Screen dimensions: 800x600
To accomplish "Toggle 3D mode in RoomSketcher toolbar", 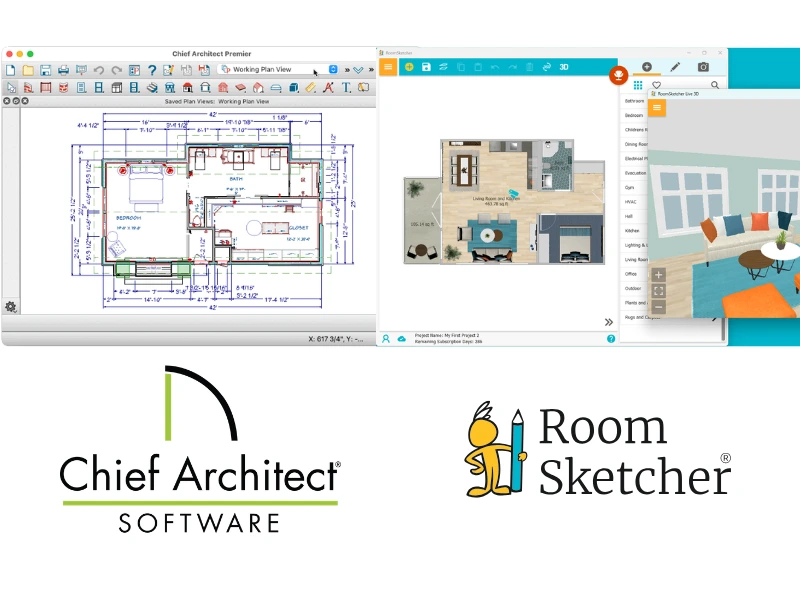I will pos(564,65).
